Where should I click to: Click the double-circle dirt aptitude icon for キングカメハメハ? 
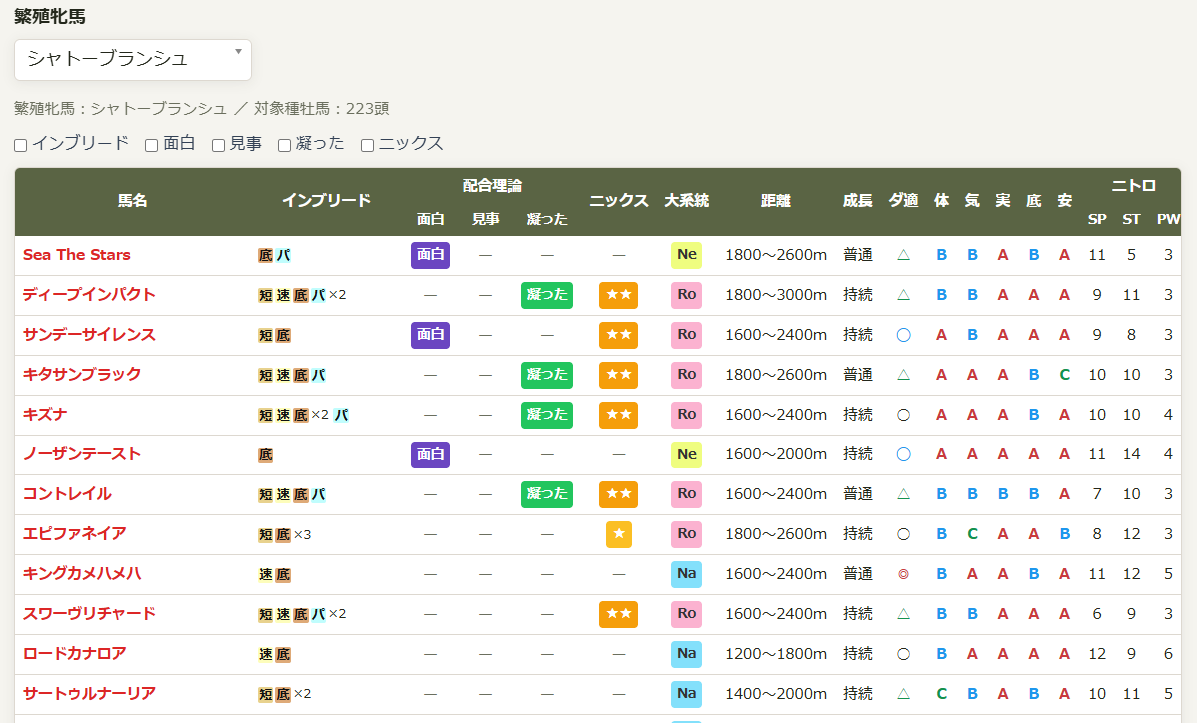[903, 574]
